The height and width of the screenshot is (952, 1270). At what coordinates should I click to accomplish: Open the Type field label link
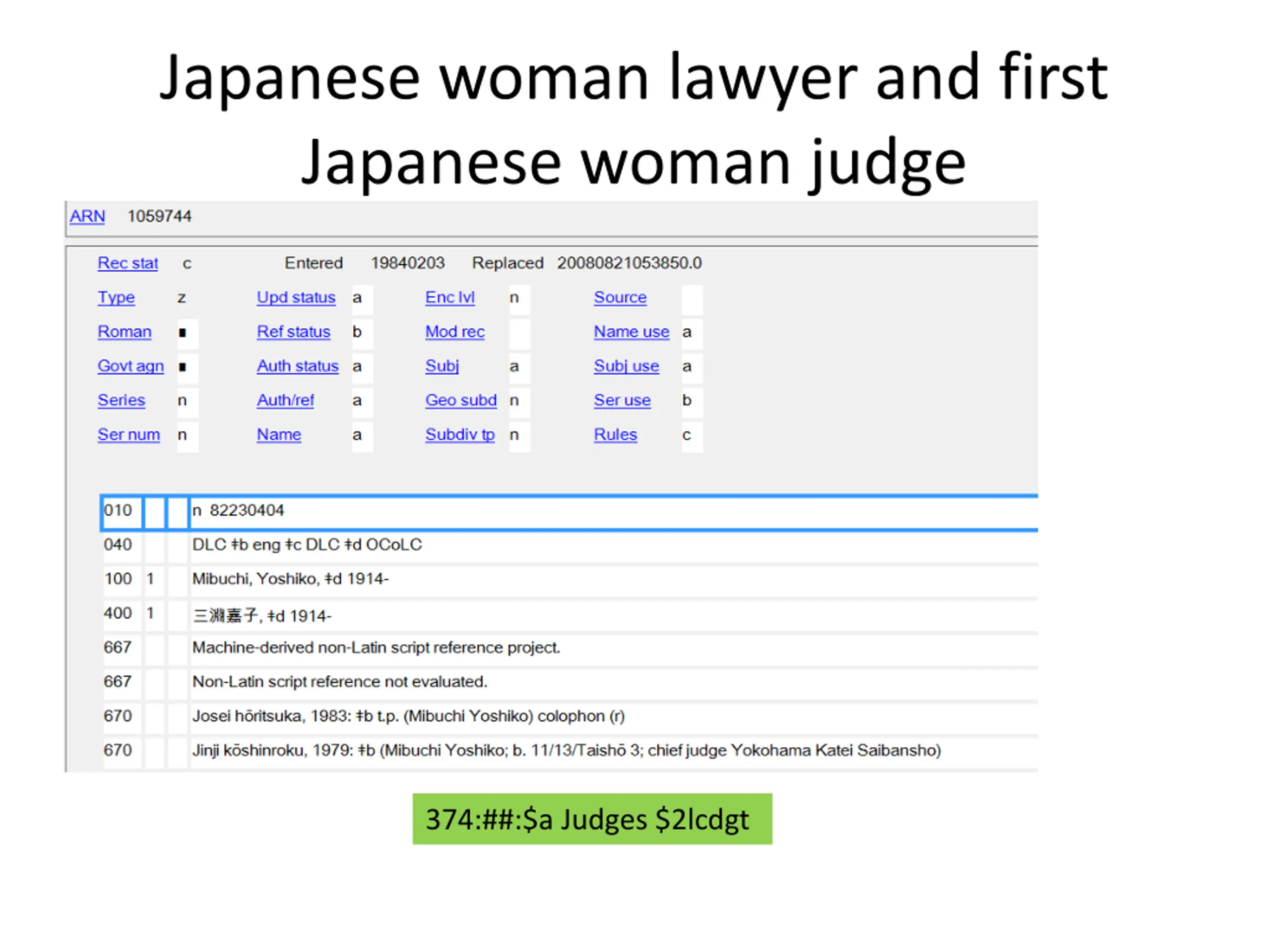pos(116,297)
